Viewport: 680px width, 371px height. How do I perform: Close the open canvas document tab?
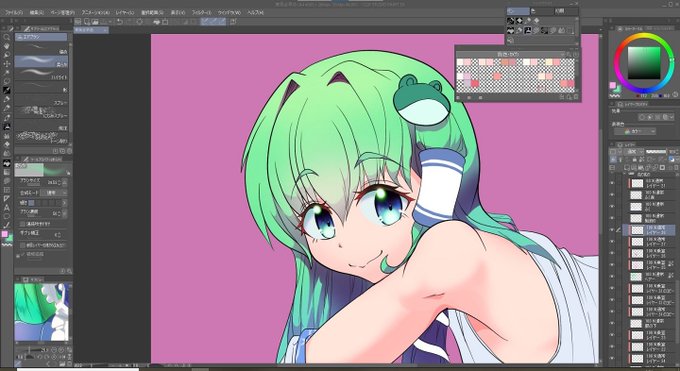tap(105, 30)
